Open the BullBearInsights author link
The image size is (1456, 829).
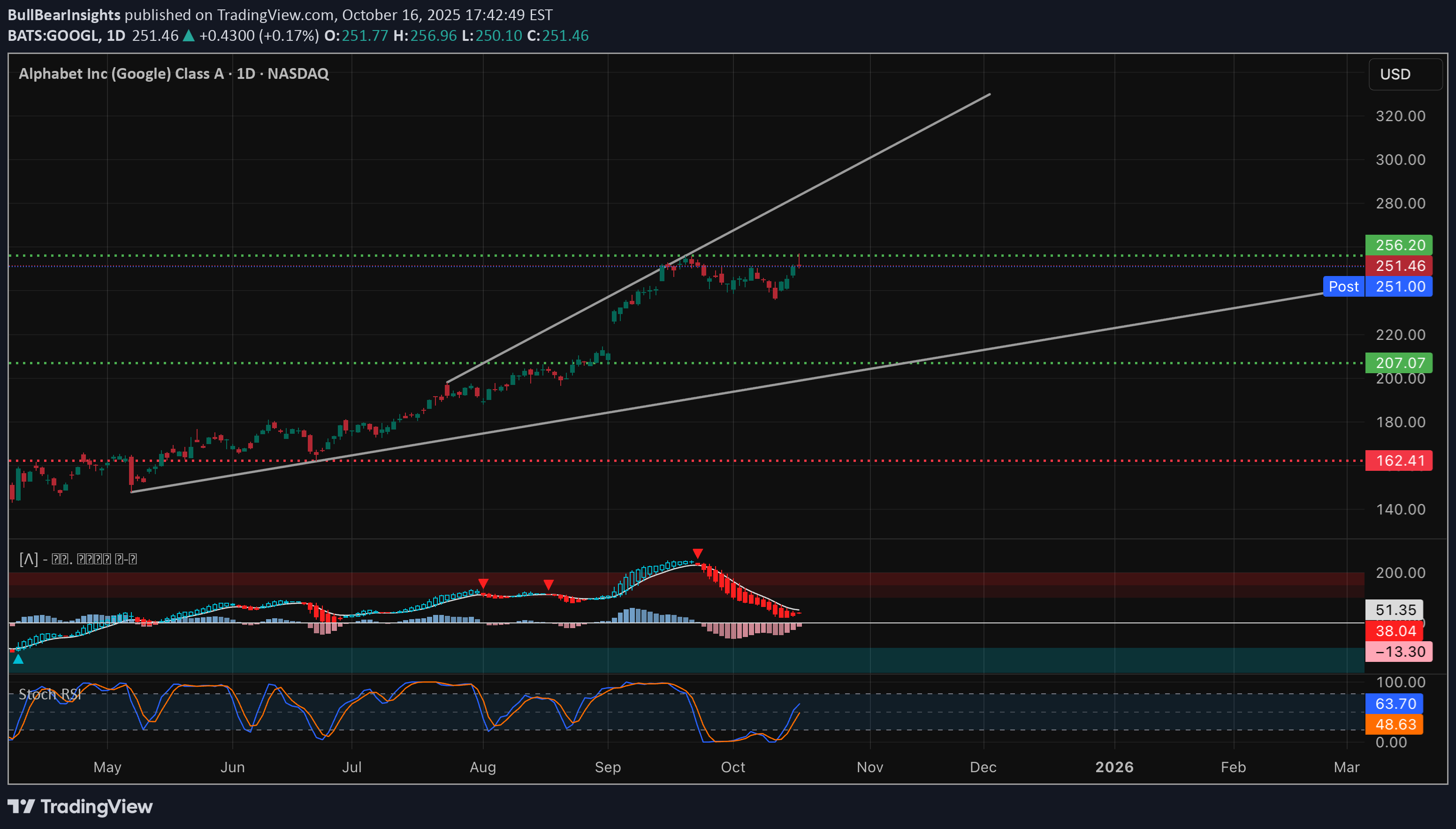coord(64,15)
